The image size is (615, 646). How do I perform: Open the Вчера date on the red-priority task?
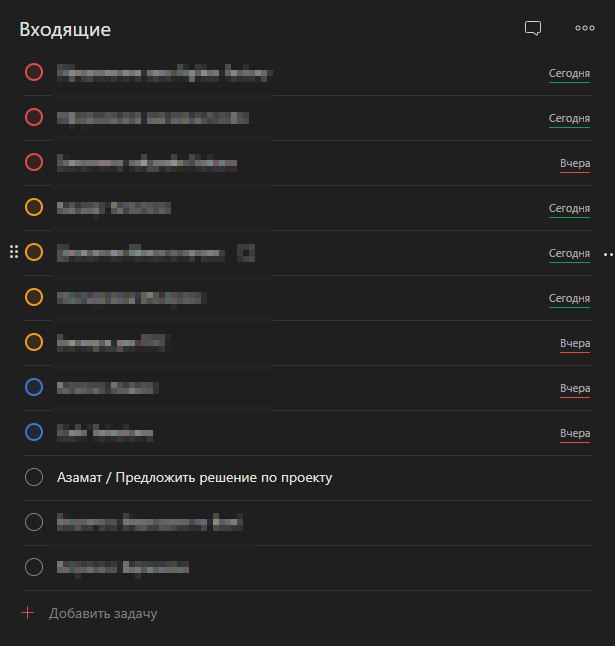tap(575, 164)
